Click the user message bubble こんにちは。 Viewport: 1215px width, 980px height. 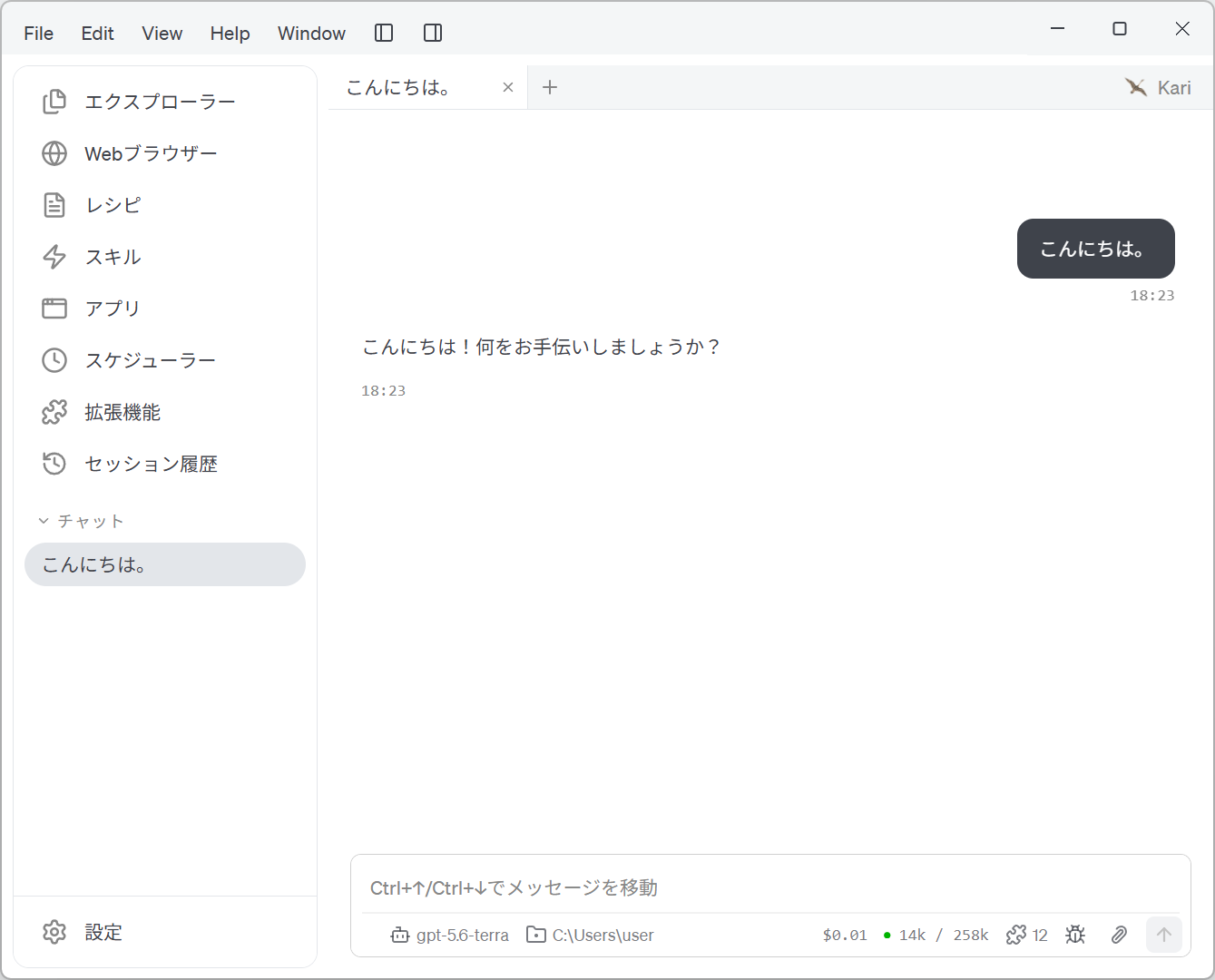1096,249
